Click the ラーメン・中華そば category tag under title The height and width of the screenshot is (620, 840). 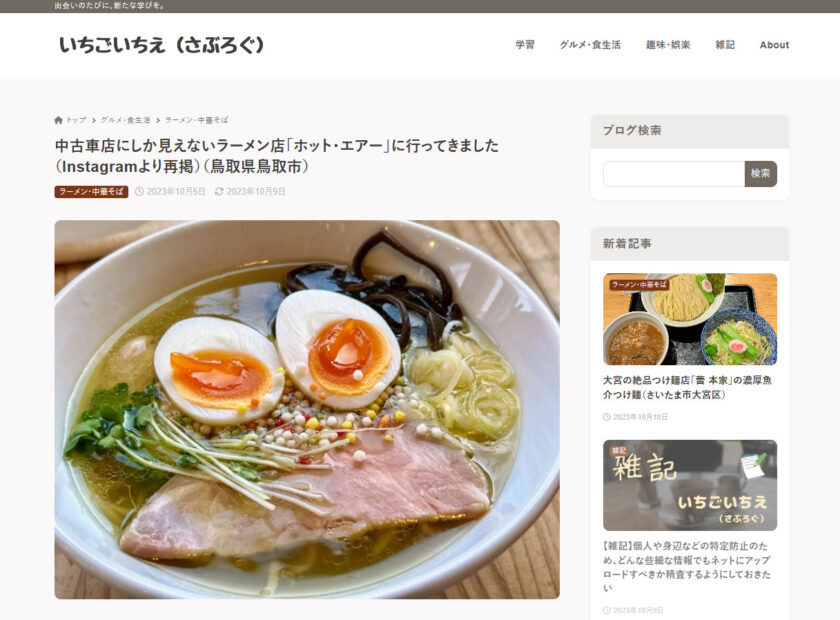coord(91,191)
